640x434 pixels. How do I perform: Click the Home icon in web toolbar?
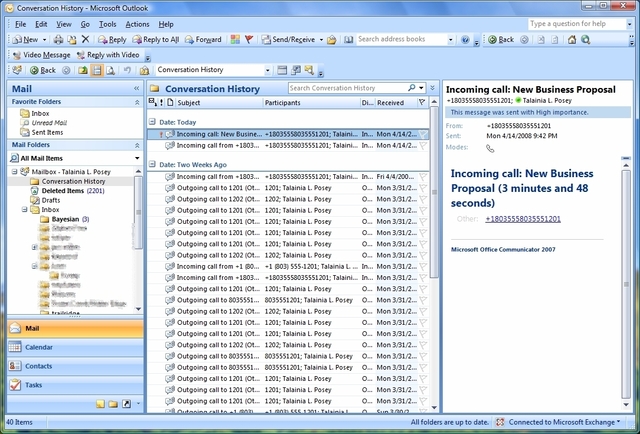tap(572, 40)
